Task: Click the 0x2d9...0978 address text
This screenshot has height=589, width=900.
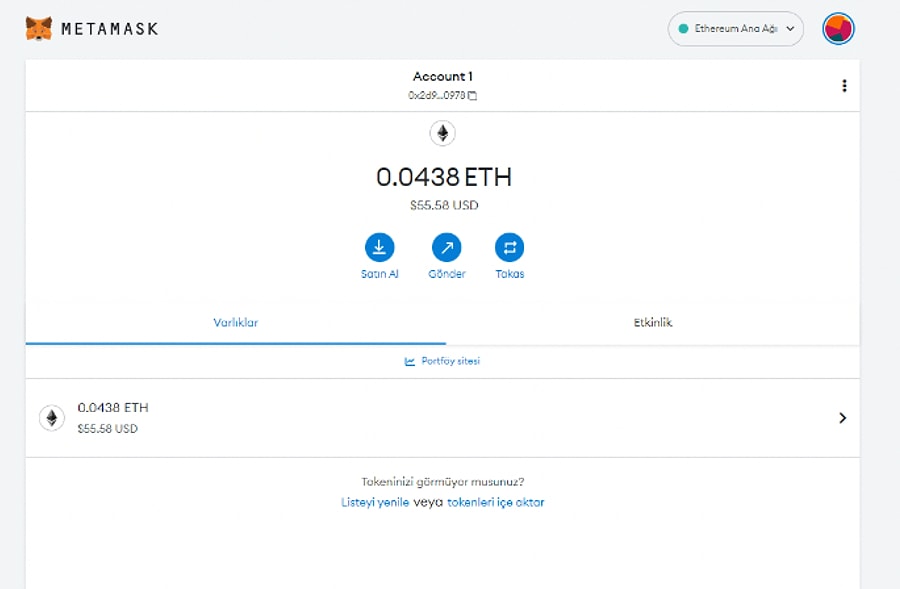Action: click(x=437, y=95)
